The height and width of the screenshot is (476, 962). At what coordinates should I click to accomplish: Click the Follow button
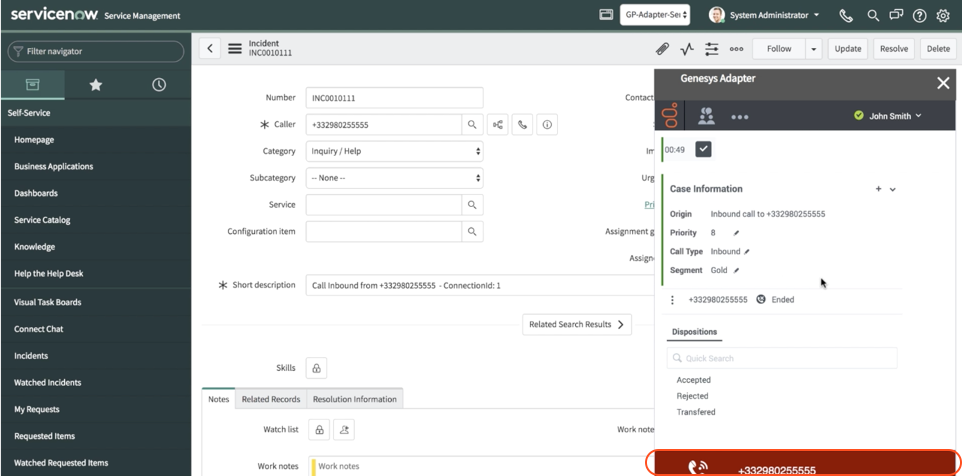coord(779,48)
